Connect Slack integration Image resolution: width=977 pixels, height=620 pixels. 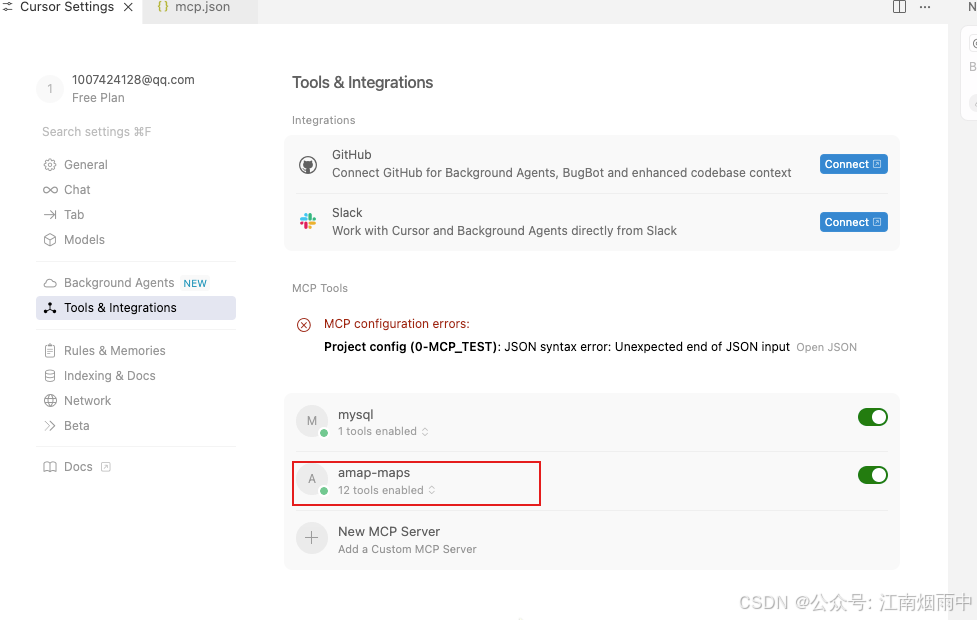853,222
